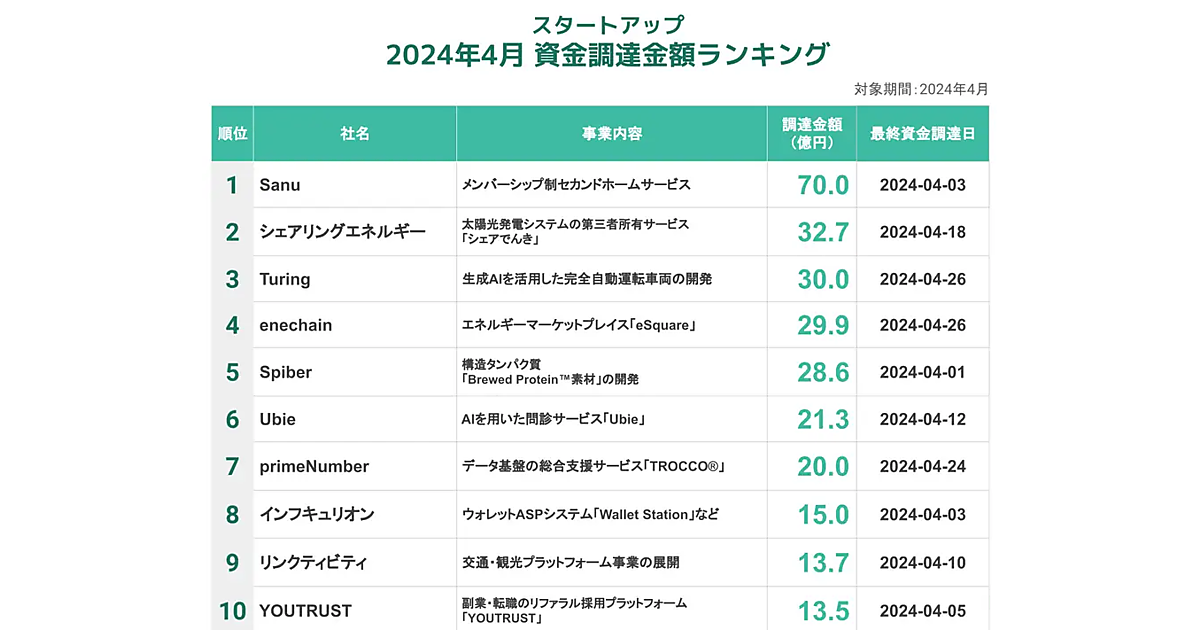Click the Spiber company name
Screen dimensions: 1200x630
286,372
